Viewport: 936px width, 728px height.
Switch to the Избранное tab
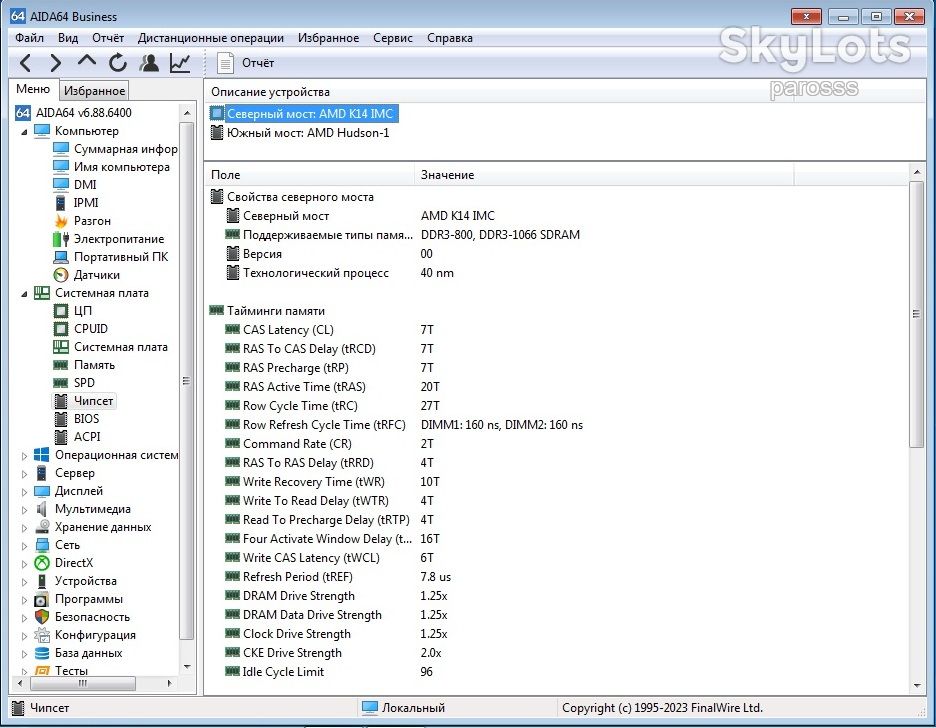tap(94, 91)
